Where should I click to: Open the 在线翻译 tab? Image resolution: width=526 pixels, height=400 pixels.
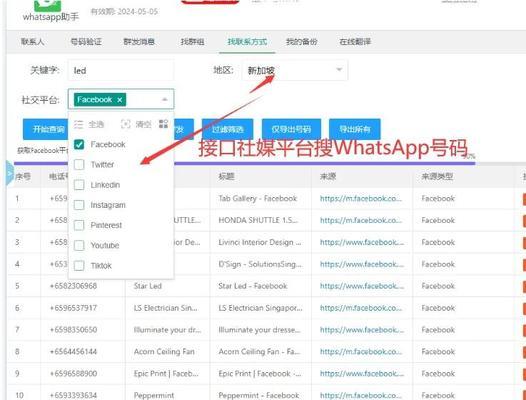pyautogui.click(x=355, y=42)
